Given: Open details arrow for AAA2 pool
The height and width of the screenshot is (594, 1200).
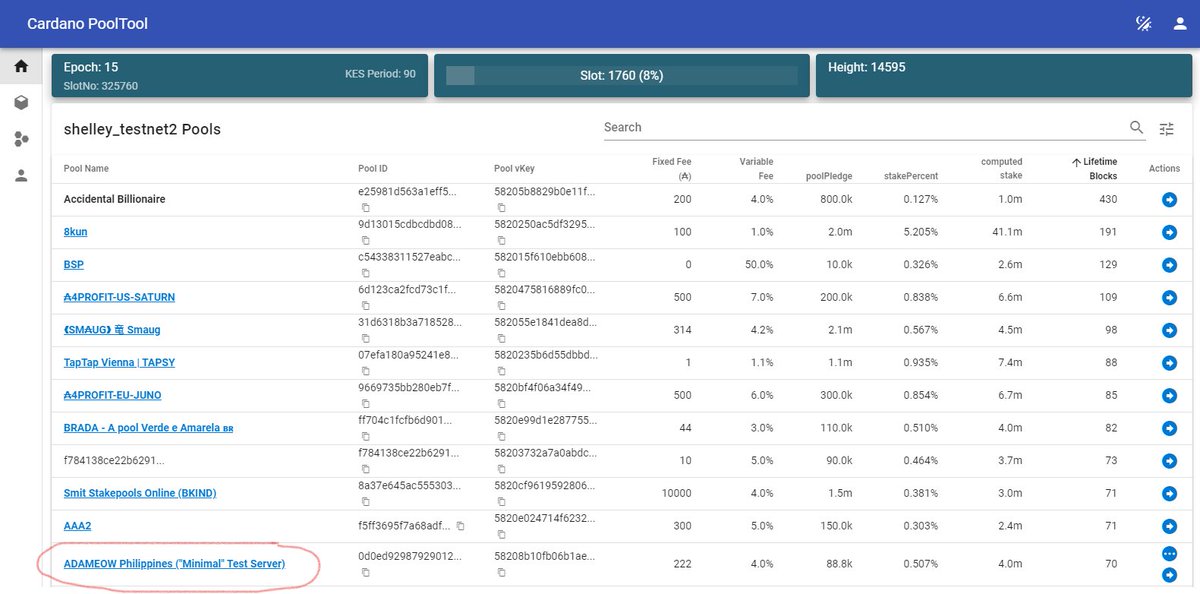Looking at the screenshot, I should tap(1169, 526).
